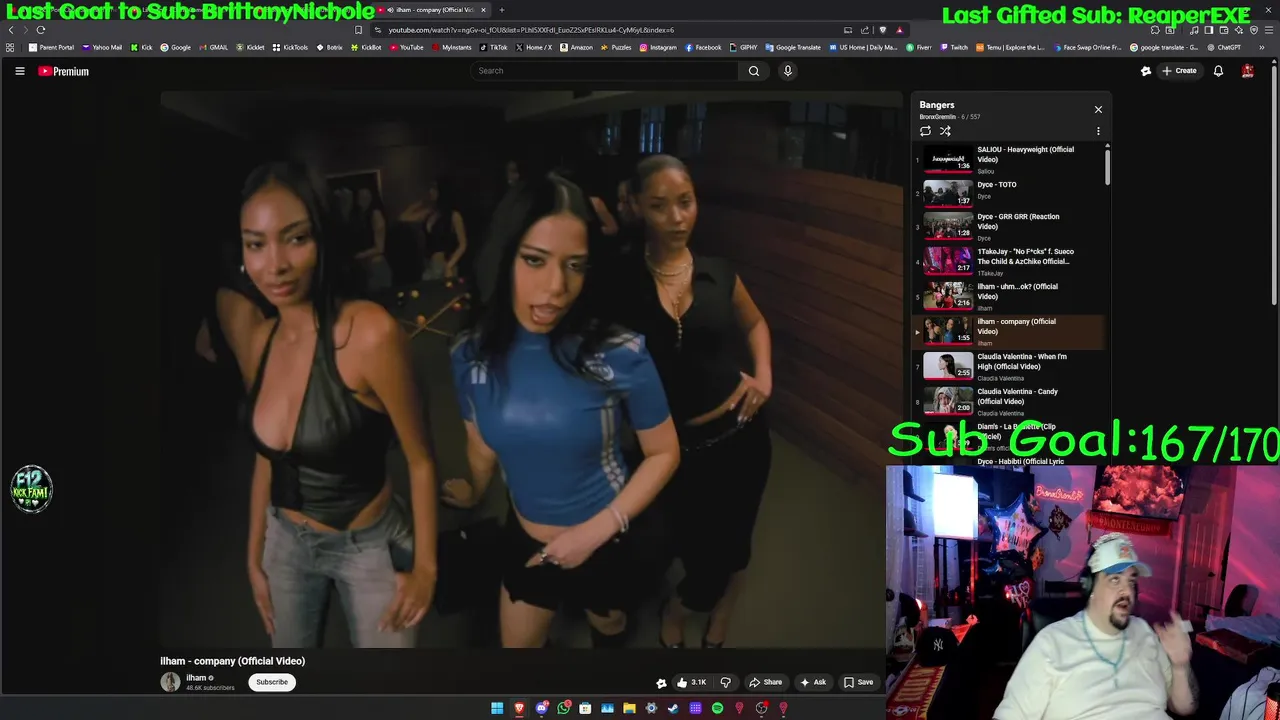The image size is (1280, 720).
Task: Open Discord from the taskbar
Action: point(541,708)
